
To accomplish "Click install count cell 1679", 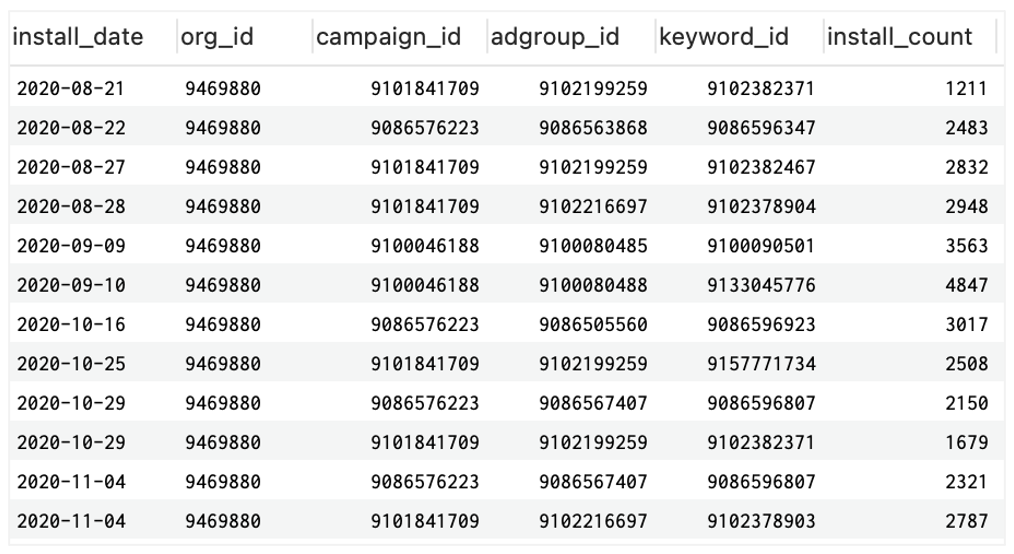I will coord(966,443).
